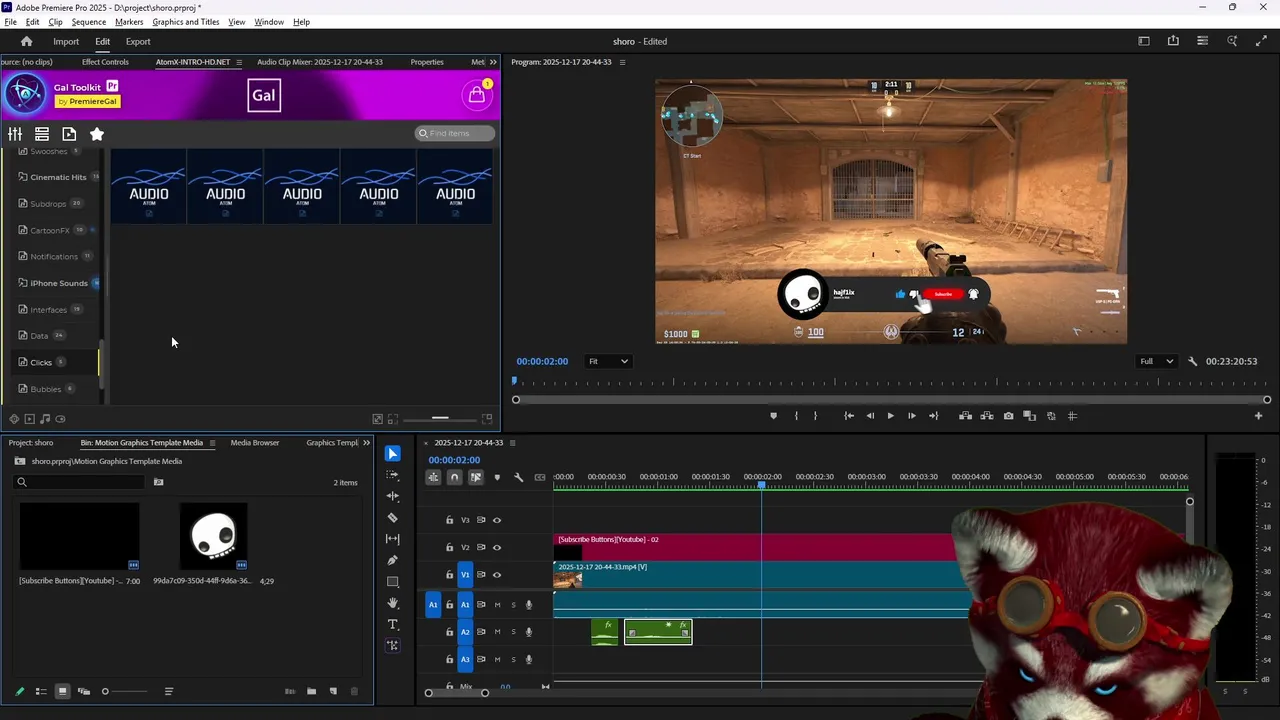Select the Pen tool
Viewport: 1280px width, 720px height.
(x=392, y=560)
